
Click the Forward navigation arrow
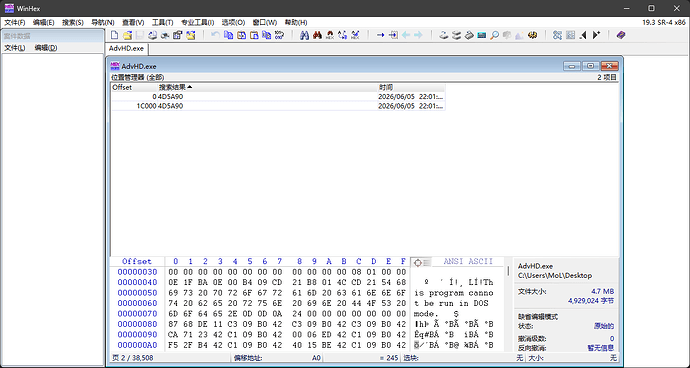click(x=418, y=35)
